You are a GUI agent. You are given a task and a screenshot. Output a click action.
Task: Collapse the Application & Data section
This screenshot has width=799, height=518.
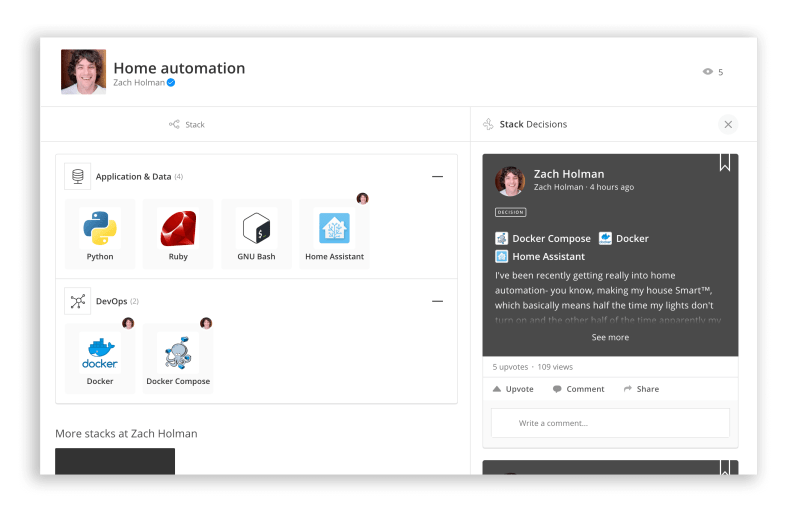(437, 176)
